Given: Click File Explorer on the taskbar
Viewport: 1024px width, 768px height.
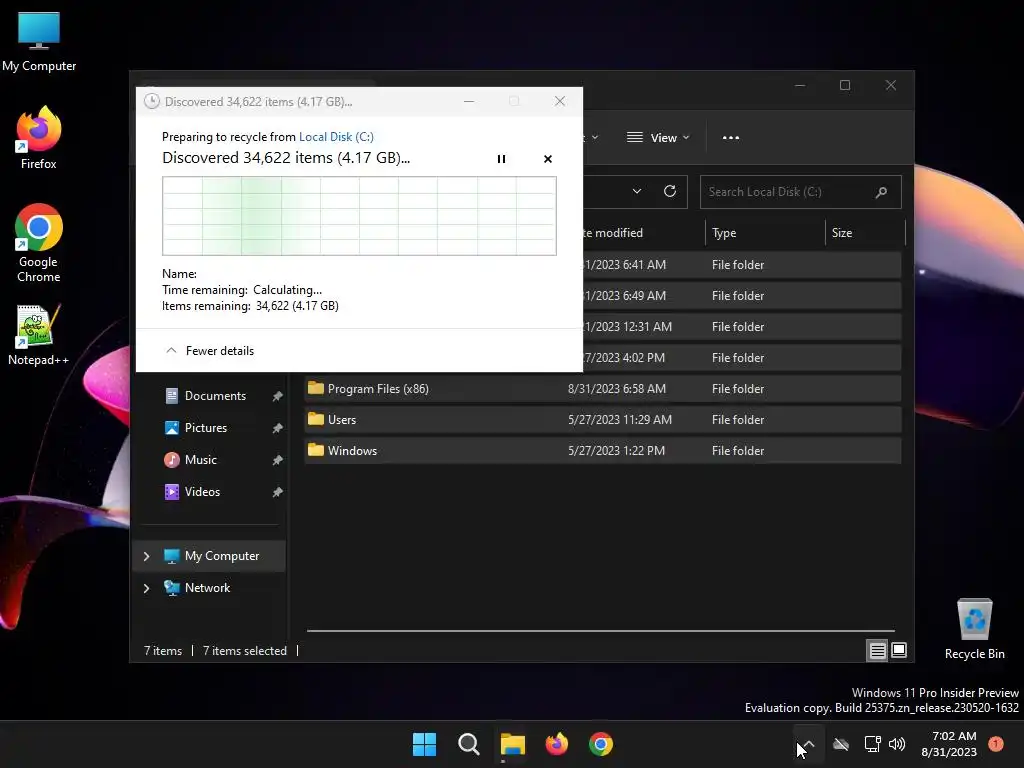Looking at the screenshot, I should click(x=513, y=744).
